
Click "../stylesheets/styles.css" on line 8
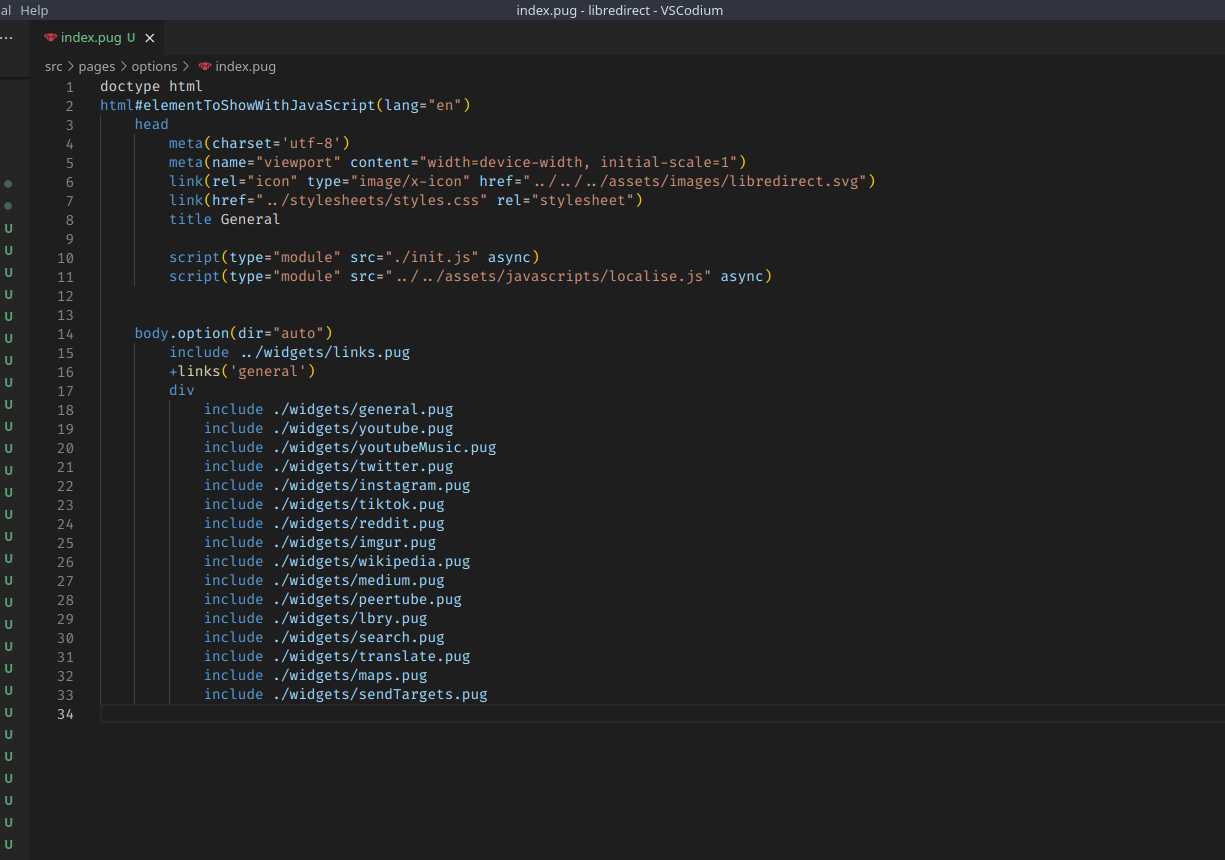[375, 201]
